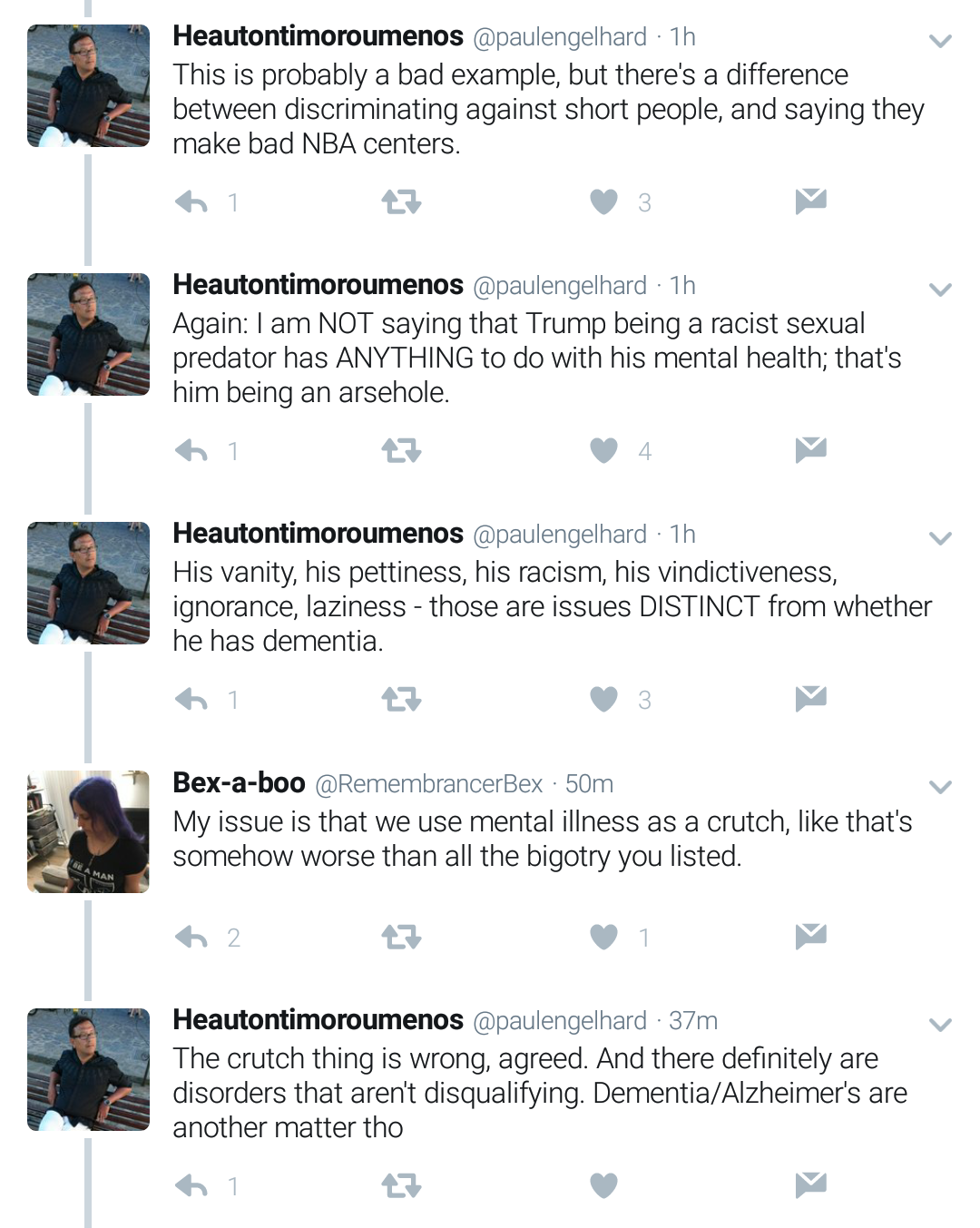Retweet the NBA centers tweet

click(x=401, y=201)
